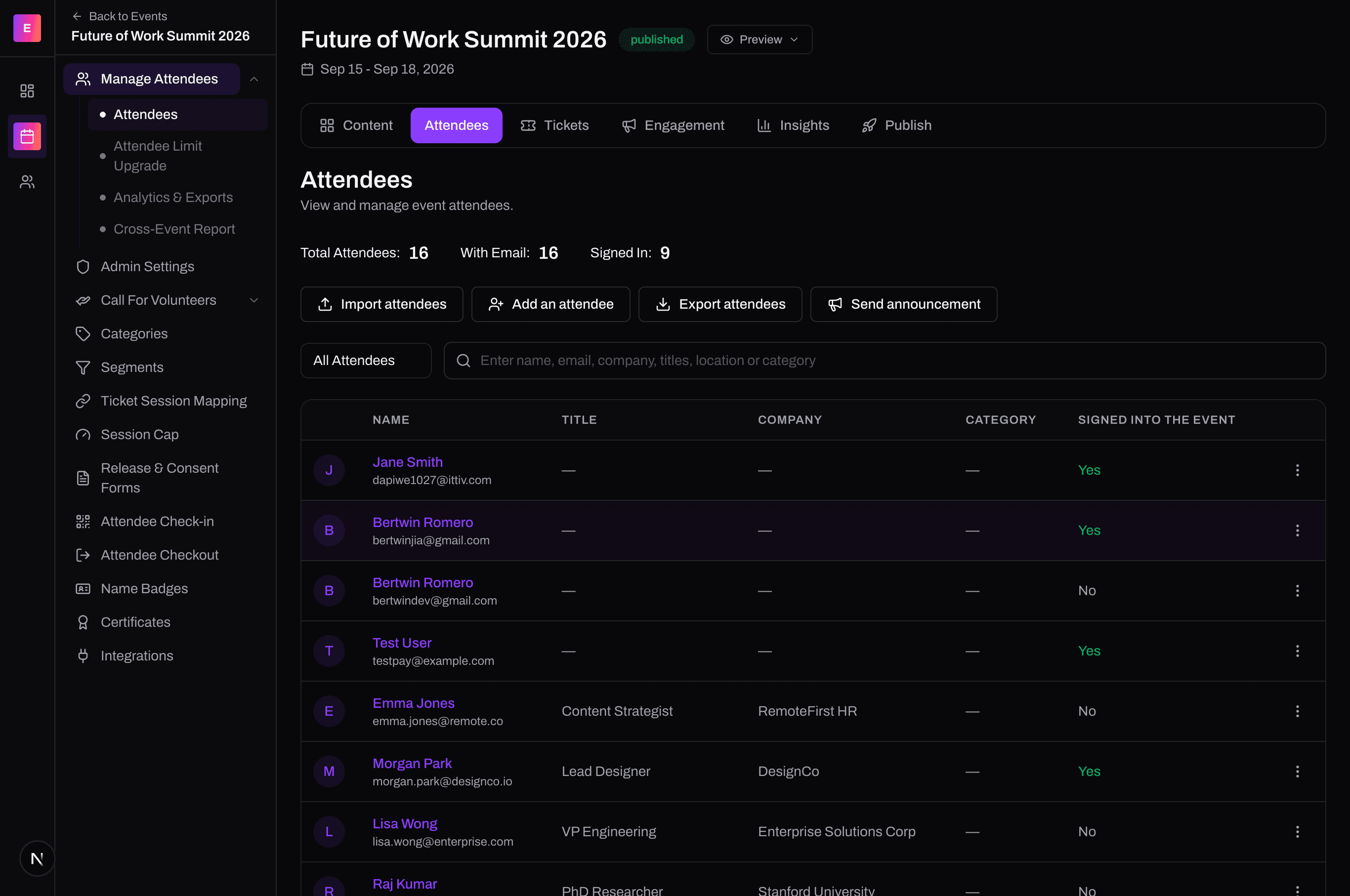The height and width of the screenshot is (896, 1350).
Task: Open three-dot actions for bertwinjia@gmail.com row
Action: coord(1297,530)
